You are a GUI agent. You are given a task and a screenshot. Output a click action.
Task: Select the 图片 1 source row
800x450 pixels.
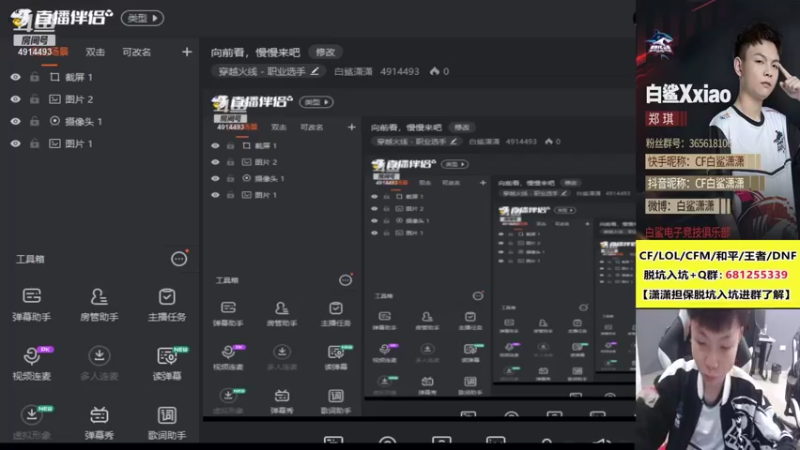(99, 143)
